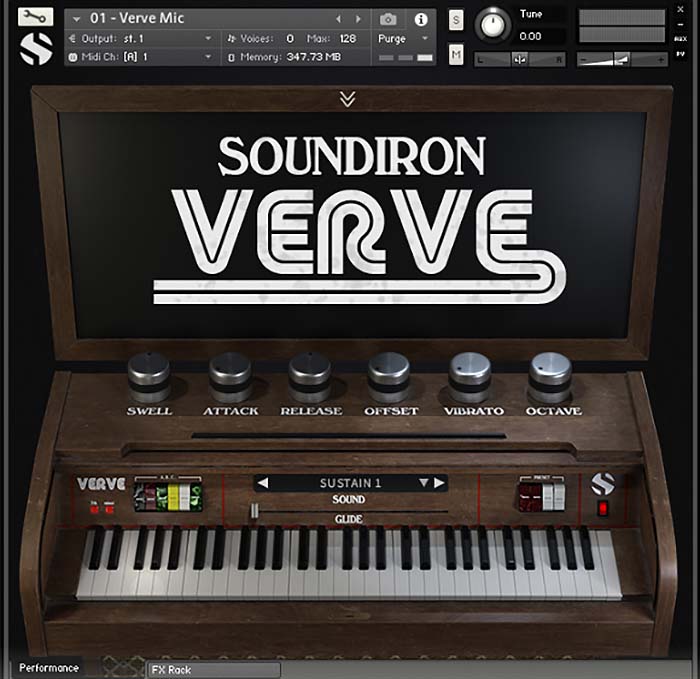The image size is (700, 679).
Task: Click the yellow A.R.C. rocker tab
Action: pyautogui.click(x=173, y=497)
